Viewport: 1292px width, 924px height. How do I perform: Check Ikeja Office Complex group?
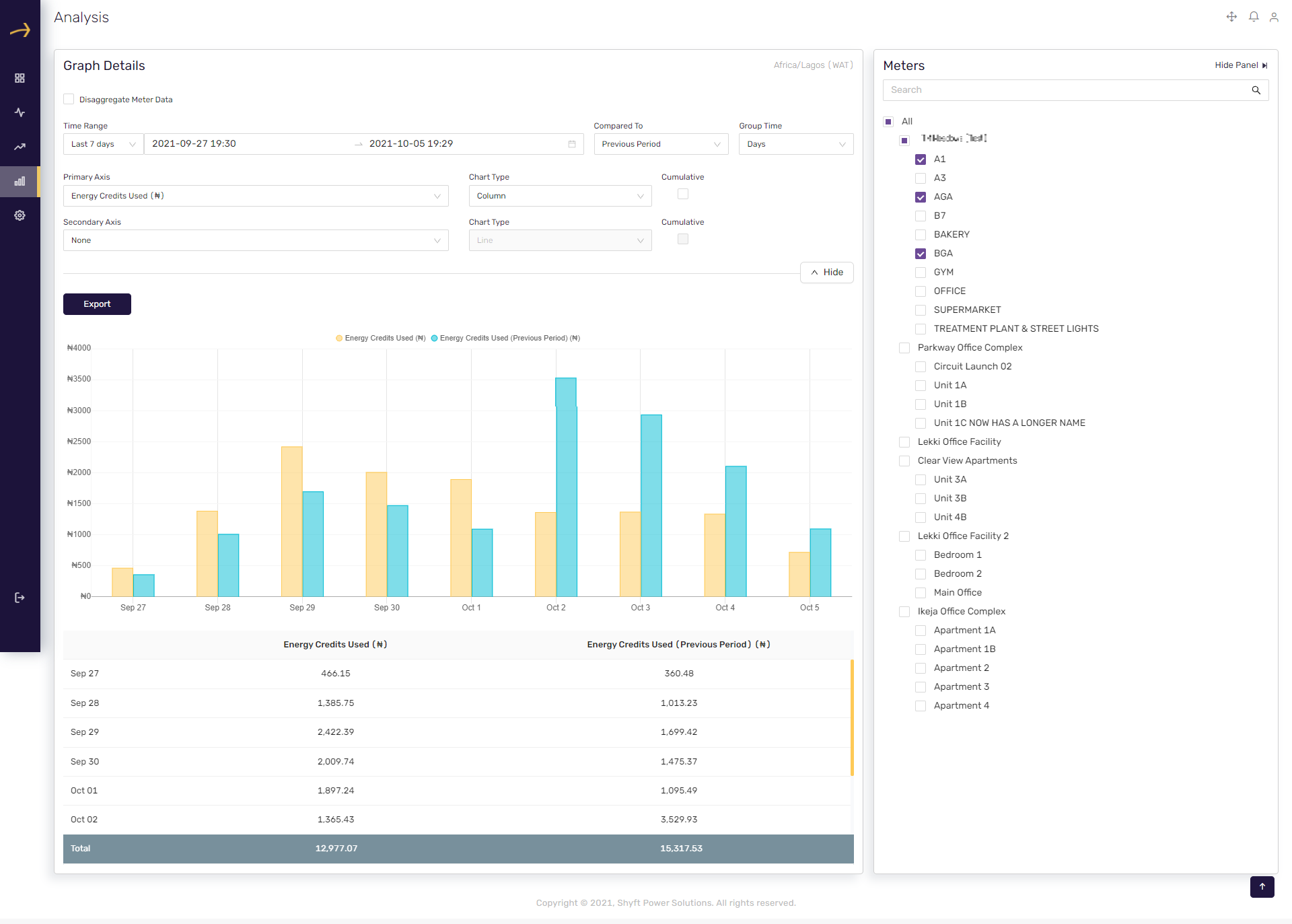coord(904,612)
